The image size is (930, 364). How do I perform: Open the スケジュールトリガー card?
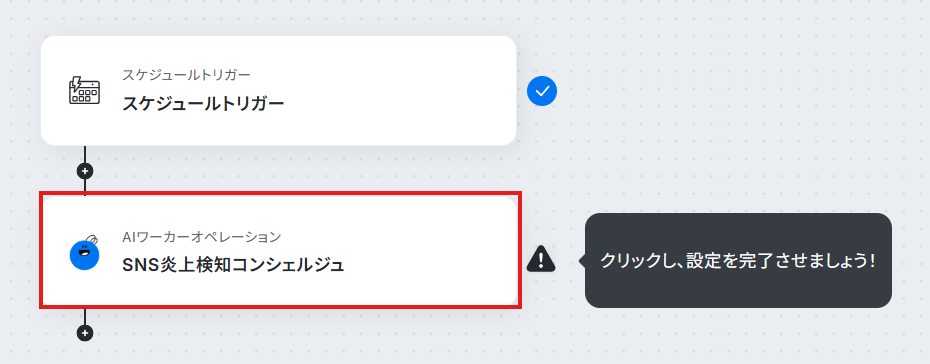(x=278, y=91)
